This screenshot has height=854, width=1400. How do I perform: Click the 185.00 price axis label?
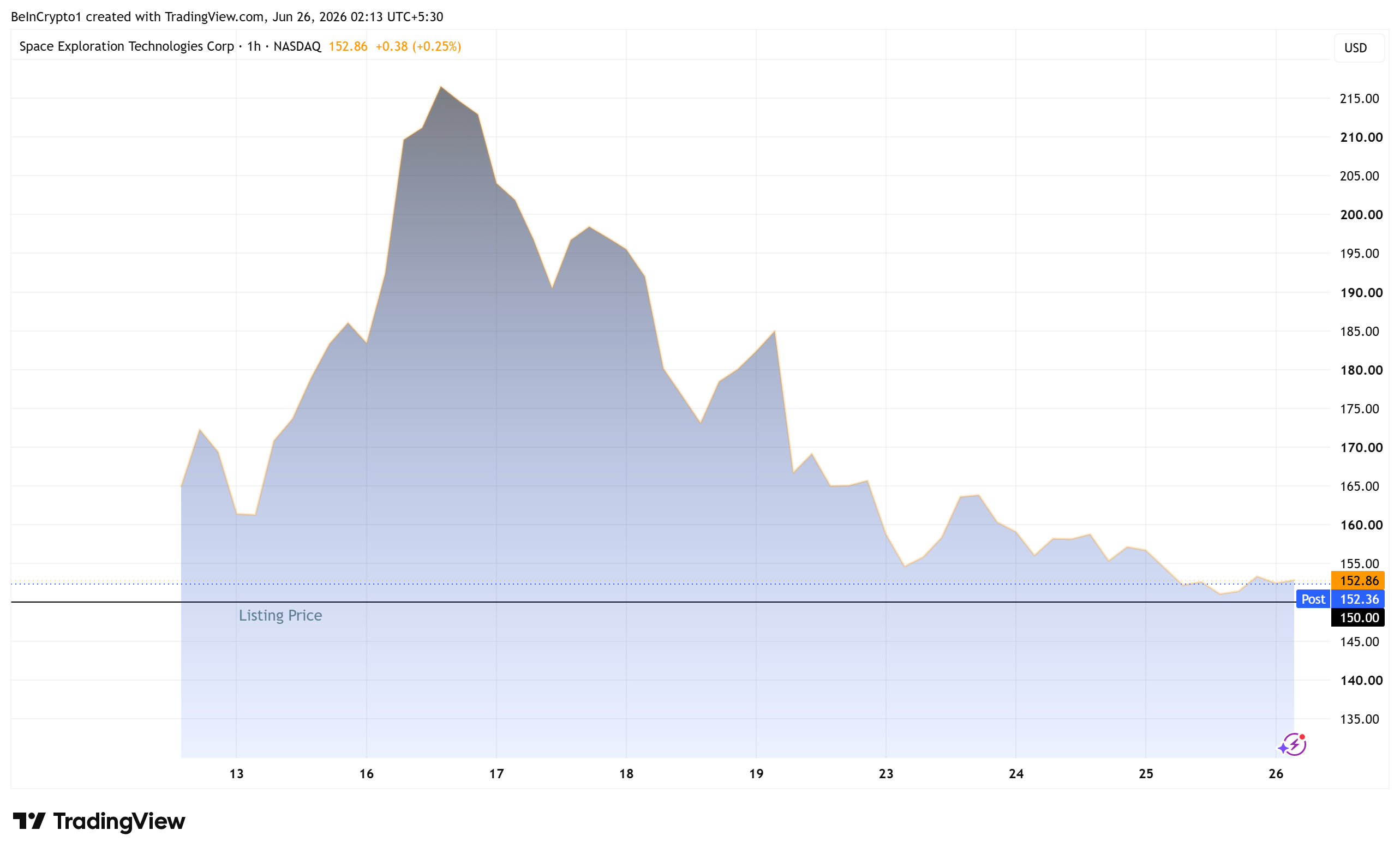1359,332
